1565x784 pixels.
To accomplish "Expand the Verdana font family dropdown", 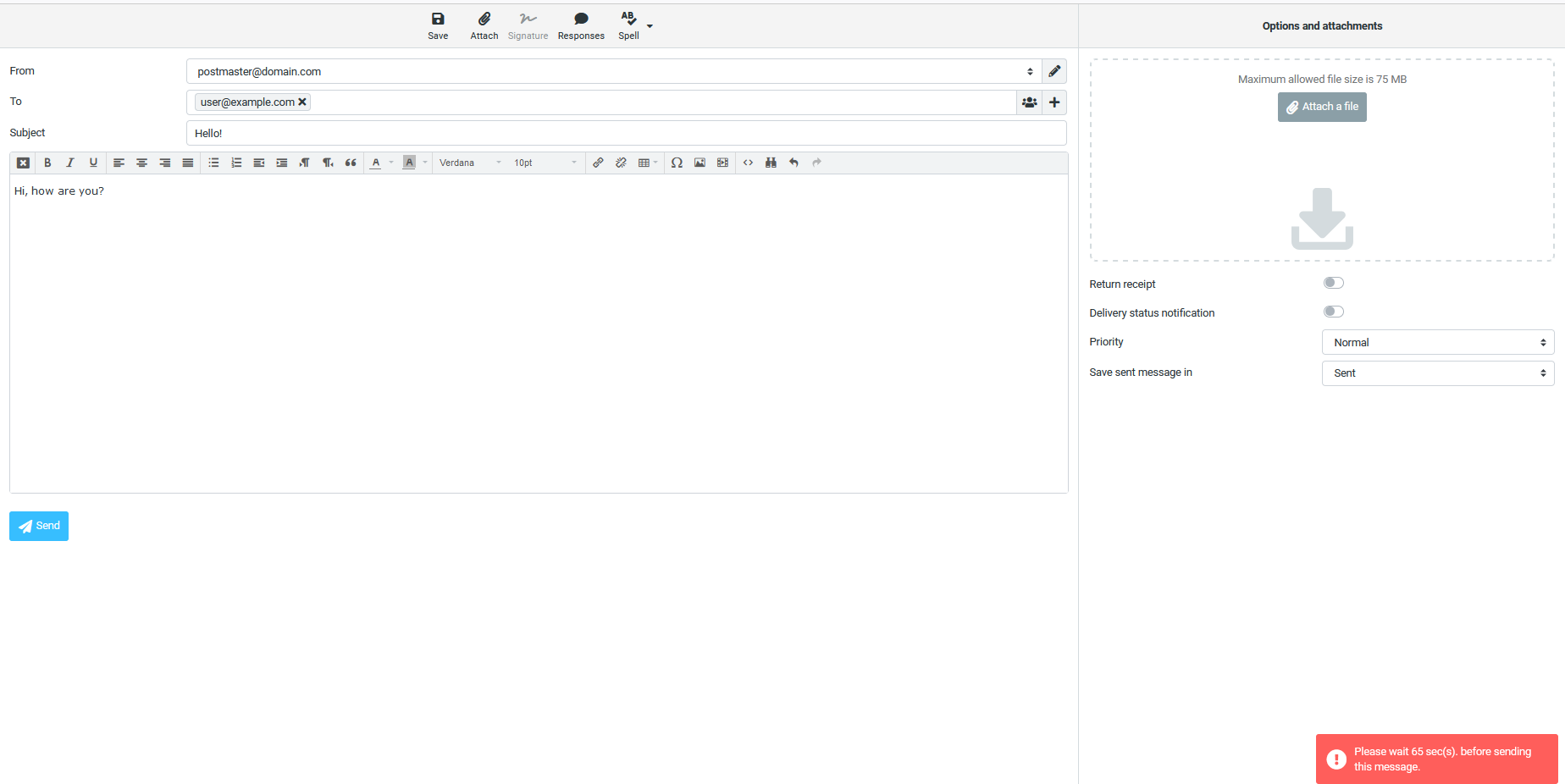I will pyautogui.click(x=470, y=163).
